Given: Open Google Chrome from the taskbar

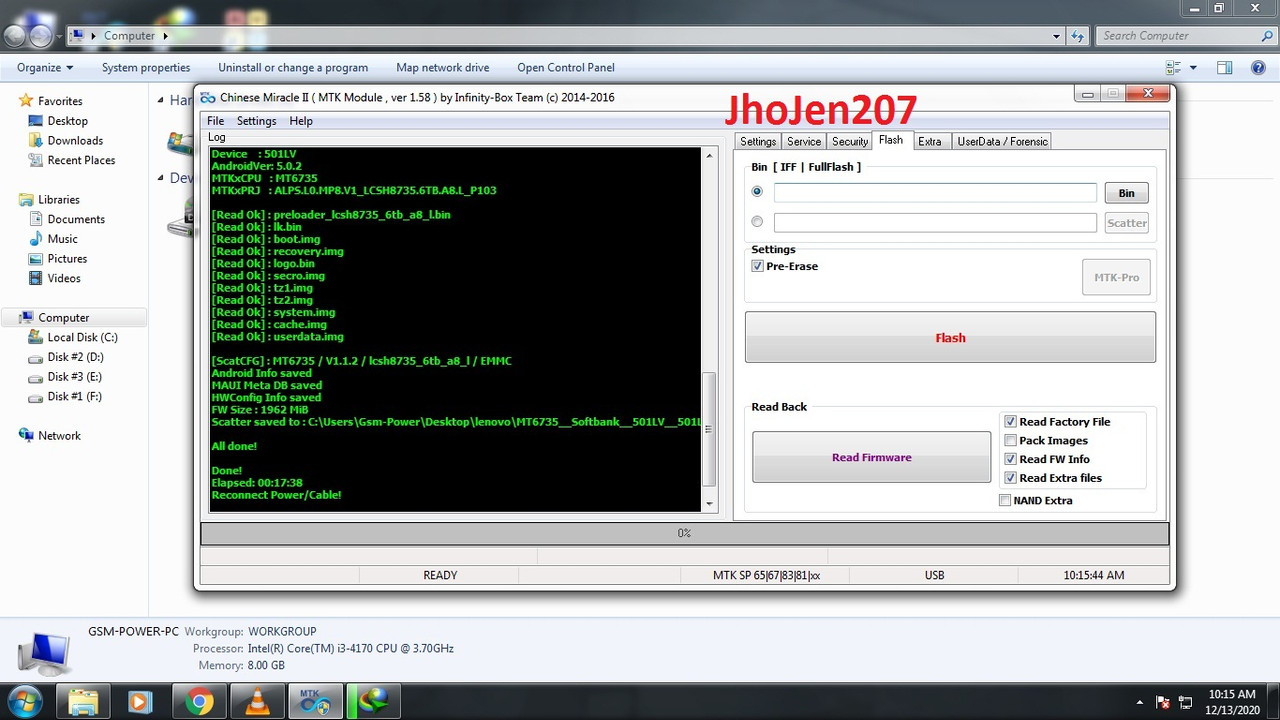Looking at the screenshot, I should pyautogui.click(x=199, y=702).
